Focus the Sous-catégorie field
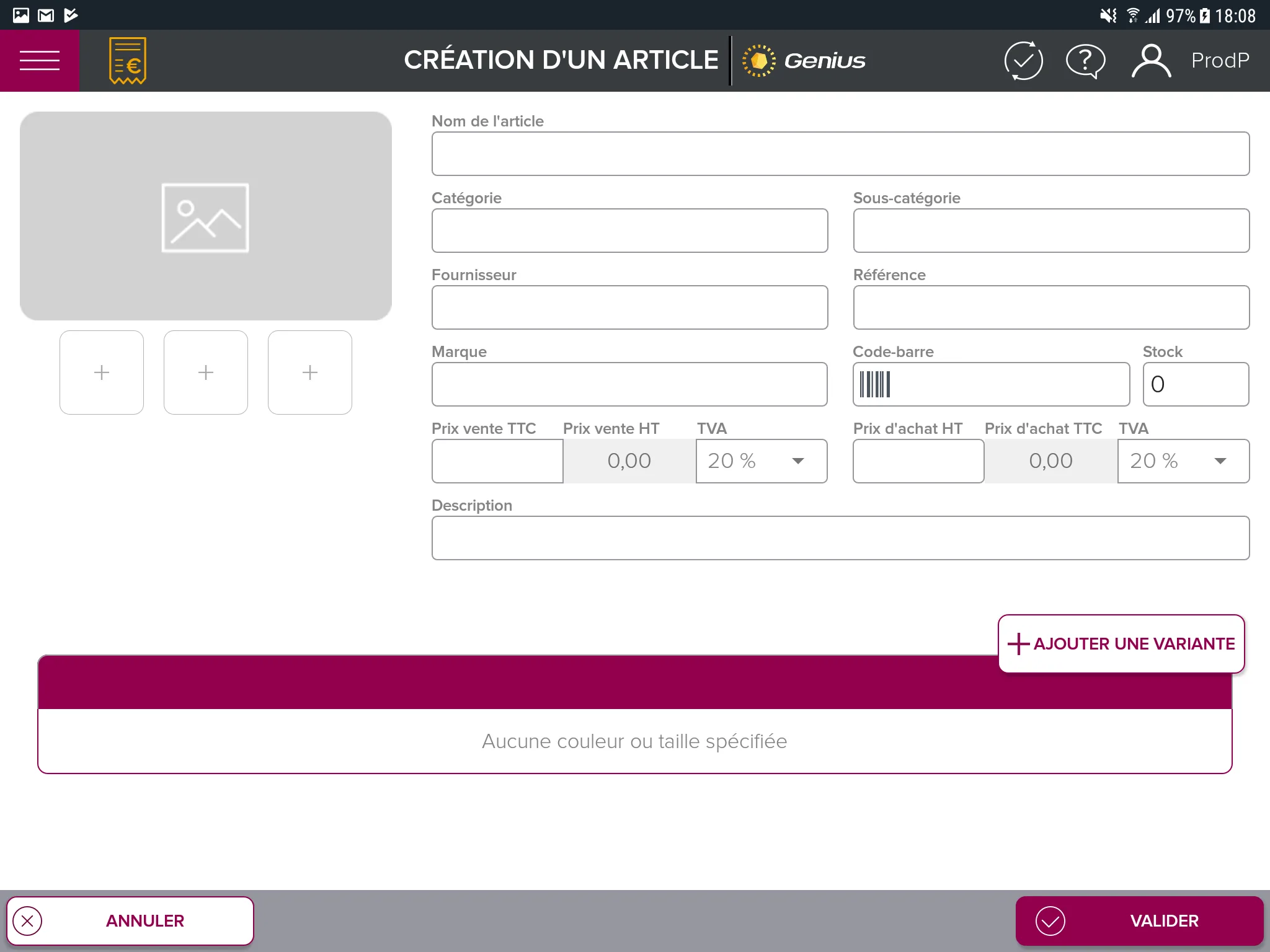 coord(1051,231)
